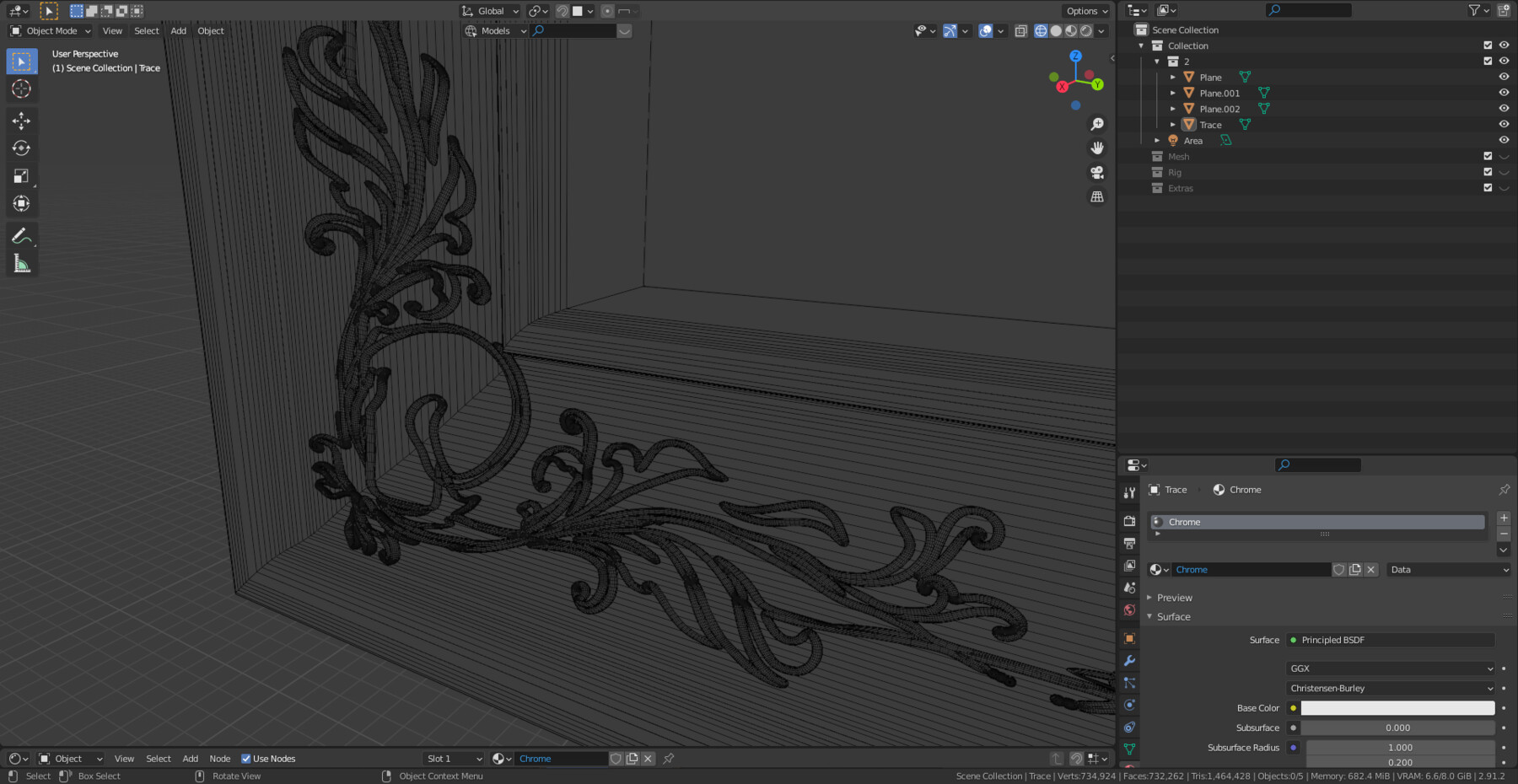Activate the Rotate tool

21,148
